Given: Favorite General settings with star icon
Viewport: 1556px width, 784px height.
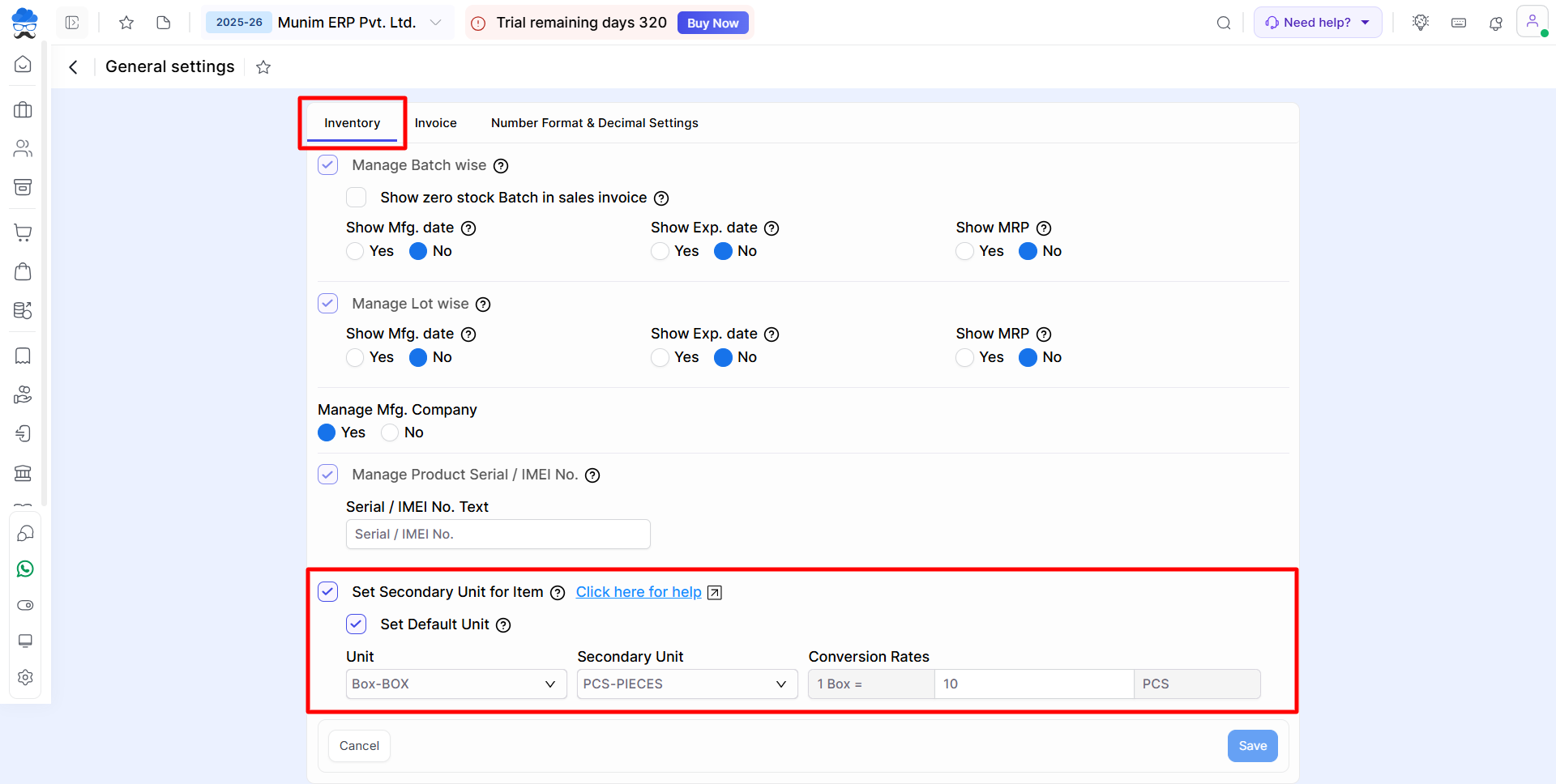Looking at the screenshot, I should (263, 67).
